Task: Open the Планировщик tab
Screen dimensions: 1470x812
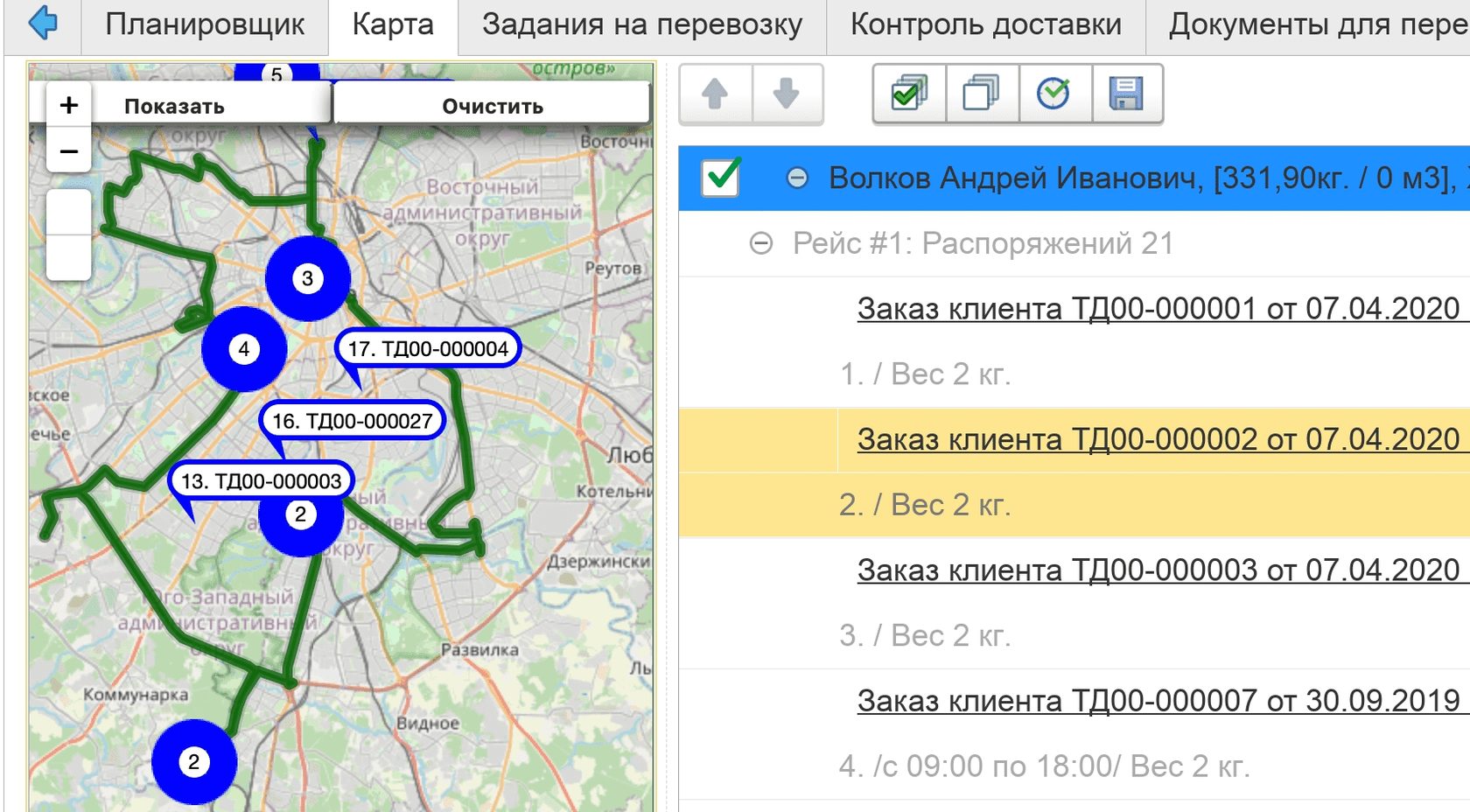Action: pos(205,24)
